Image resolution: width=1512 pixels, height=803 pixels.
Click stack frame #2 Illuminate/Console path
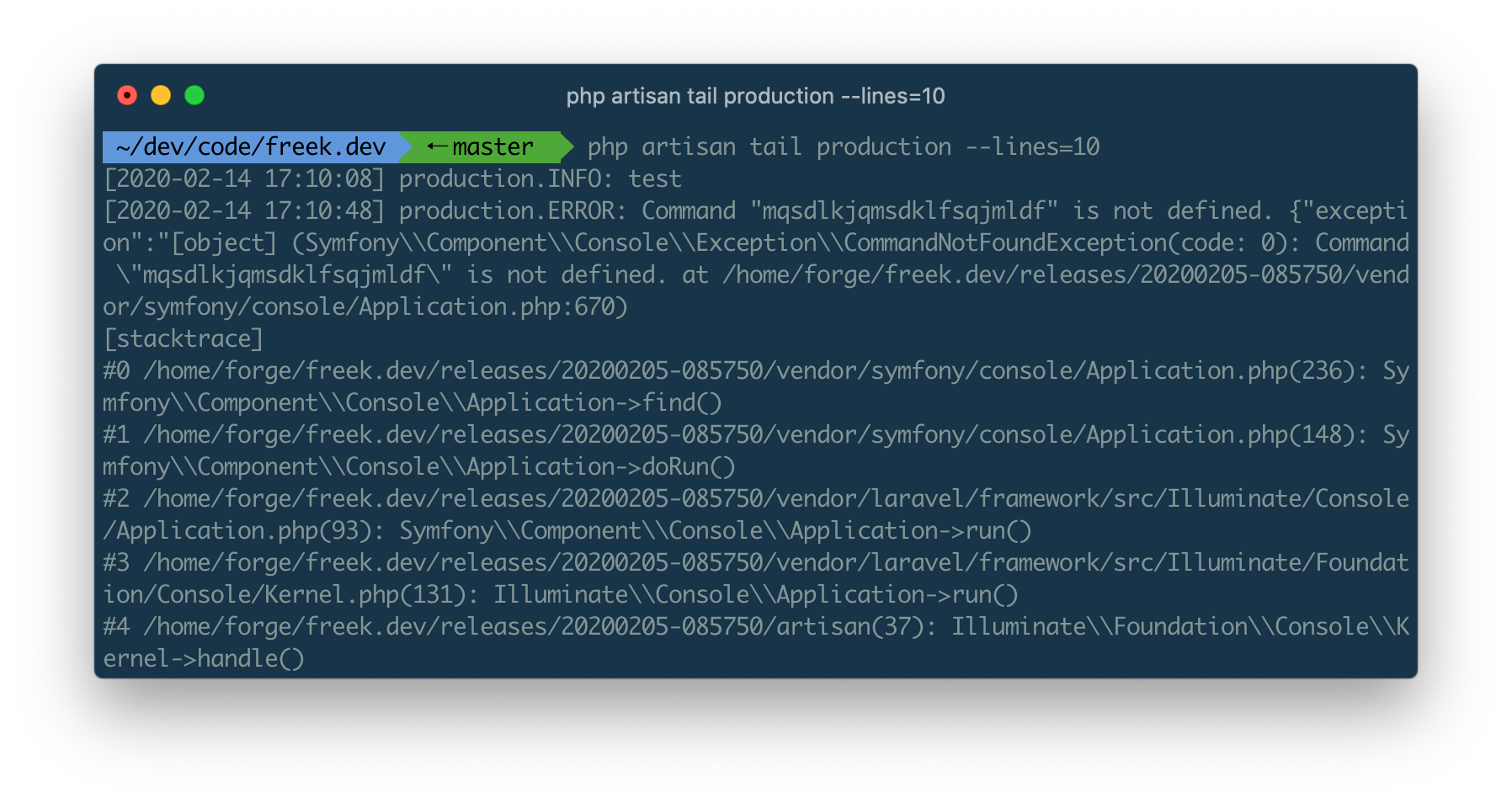click(x=756, y=514)
